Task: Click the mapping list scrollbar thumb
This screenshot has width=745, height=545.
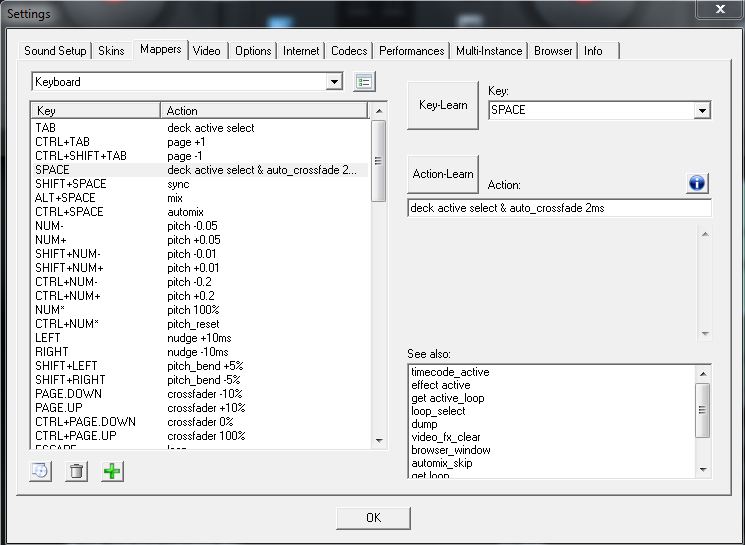Action: (378, 161)
